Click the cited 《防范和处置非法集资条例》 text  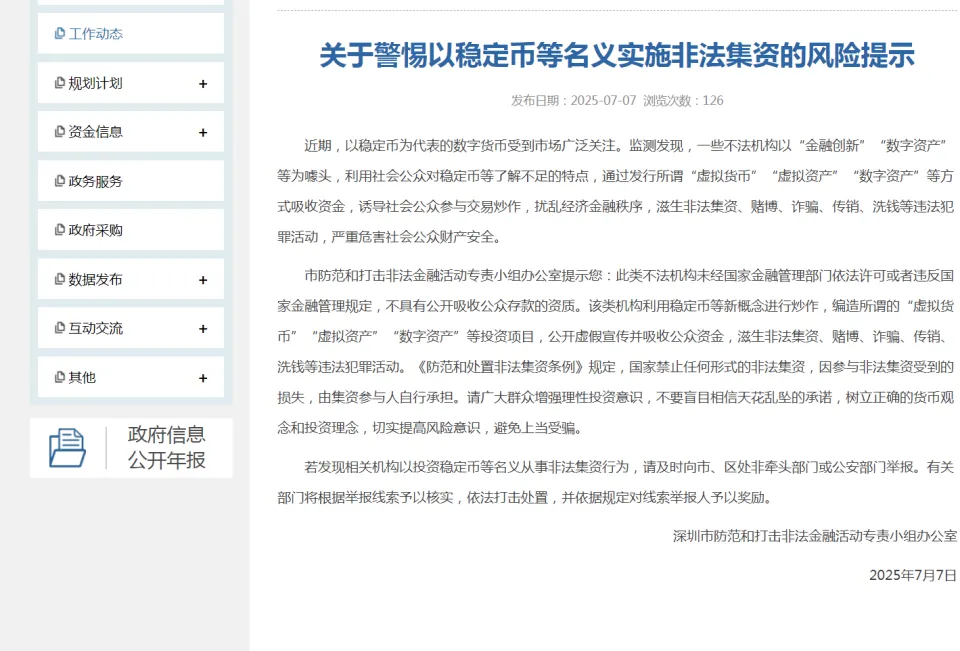click(x=500, y=367)
